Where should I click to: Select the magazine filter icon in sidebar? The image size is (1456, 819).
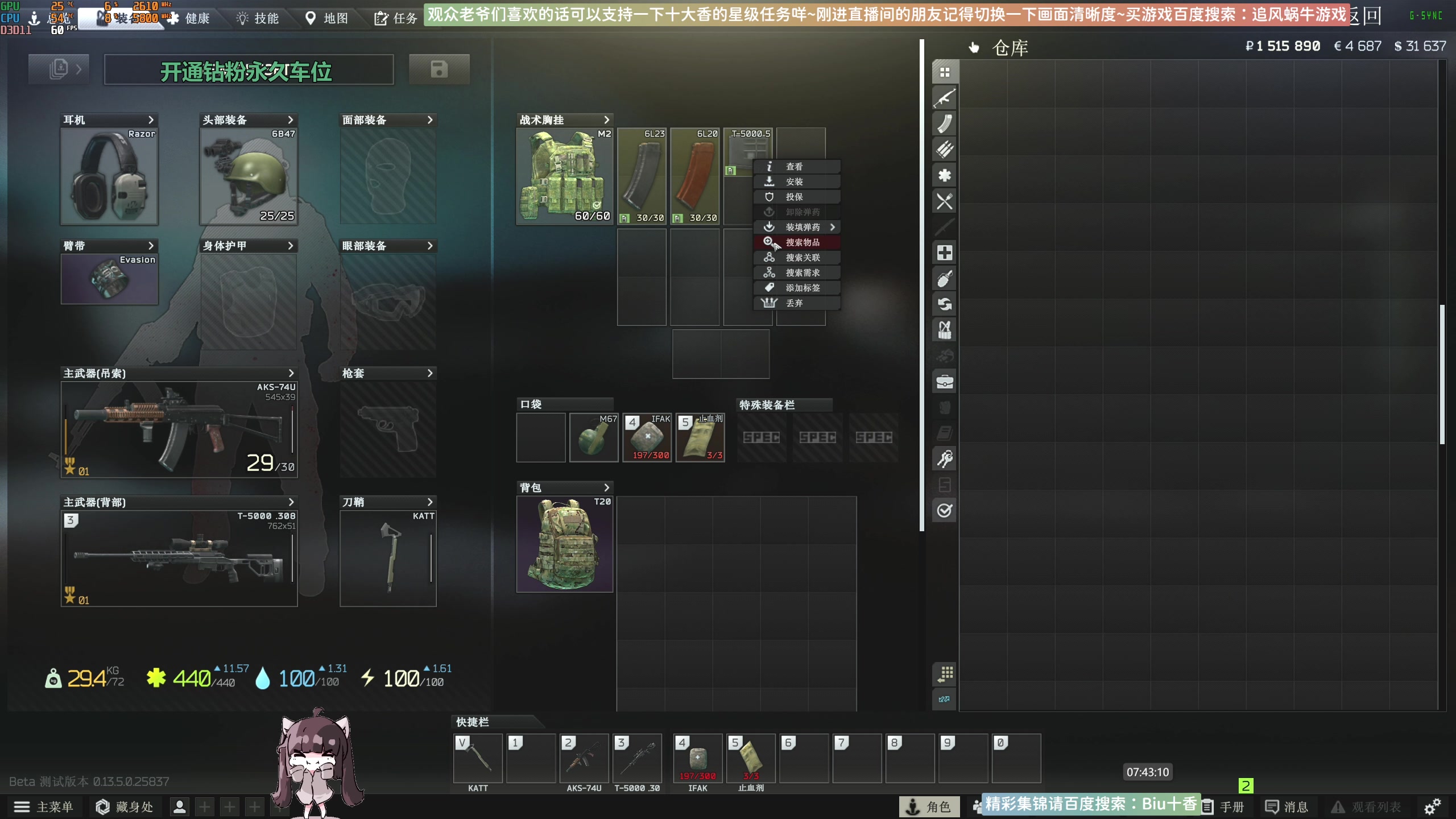pyautogui.click(x=945, y=124)
